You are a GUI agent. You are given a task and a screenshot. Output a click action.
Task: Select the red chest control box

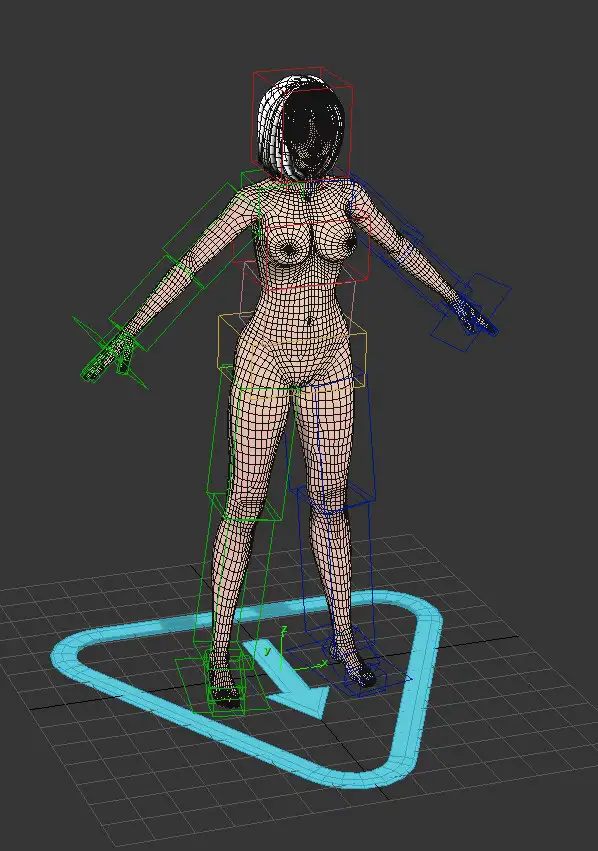point(302,254)
